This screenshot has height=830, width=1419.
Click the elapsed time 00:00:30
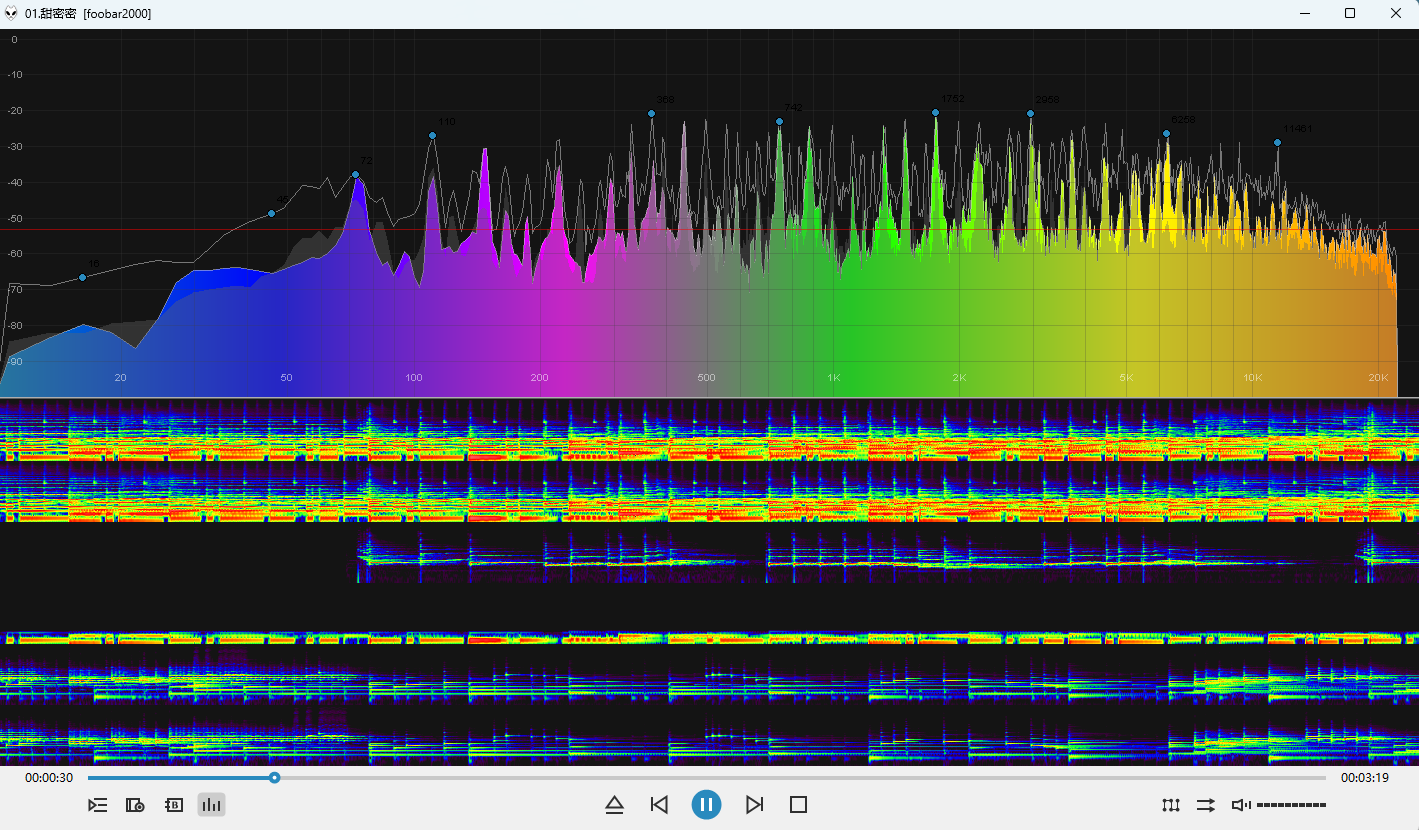click(x=49, y=778)
